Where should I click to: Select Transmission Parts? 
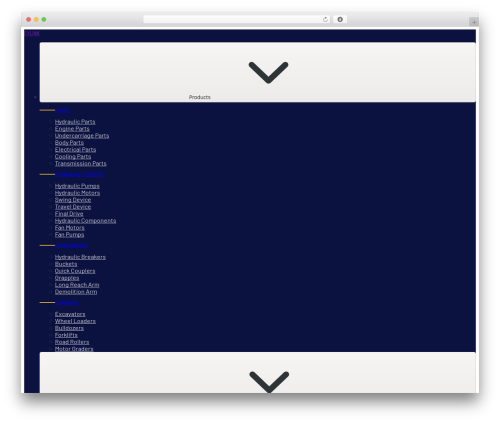81,164
